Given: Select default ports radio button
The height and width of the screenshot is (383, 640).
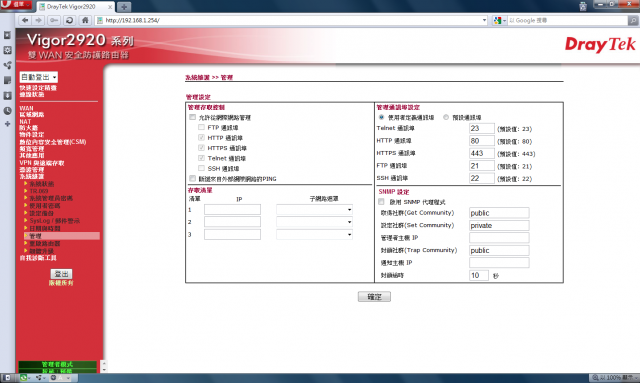Looking at the screenshot, I should pos(446,117).
